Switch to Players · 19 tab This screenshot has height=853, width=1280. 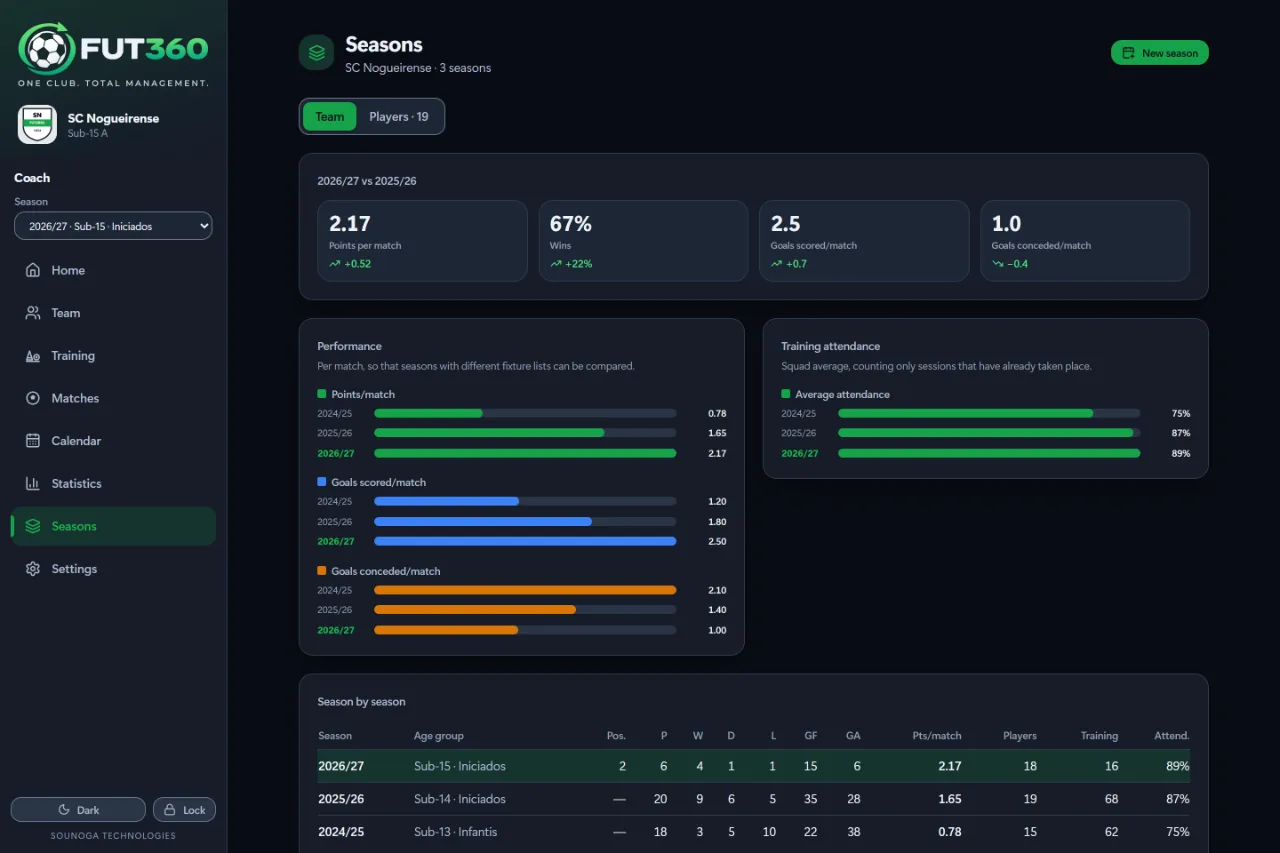(398, 116)
